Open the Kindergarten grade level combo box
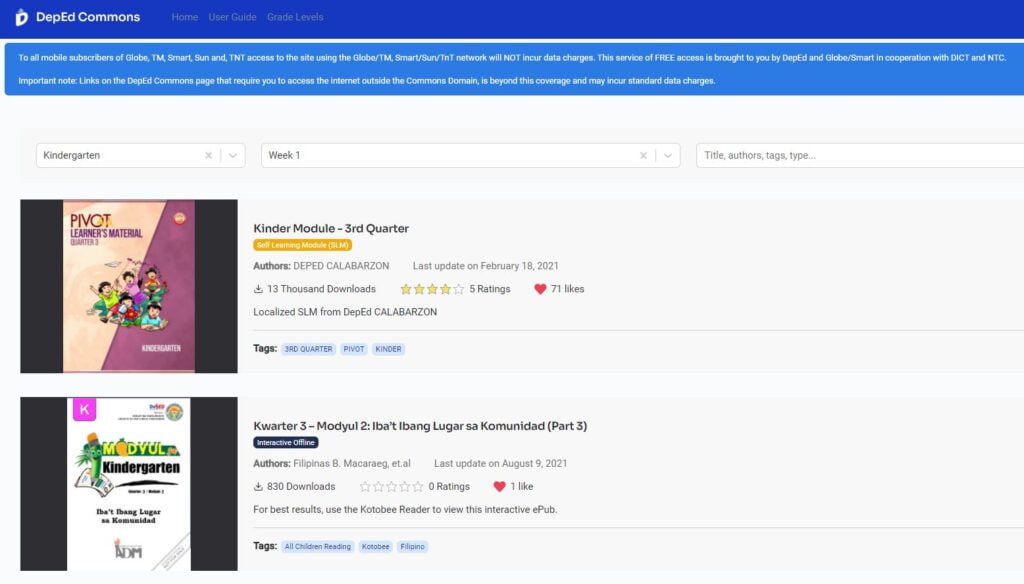The width and height of the screenshot is (1024, 584). 140,155
